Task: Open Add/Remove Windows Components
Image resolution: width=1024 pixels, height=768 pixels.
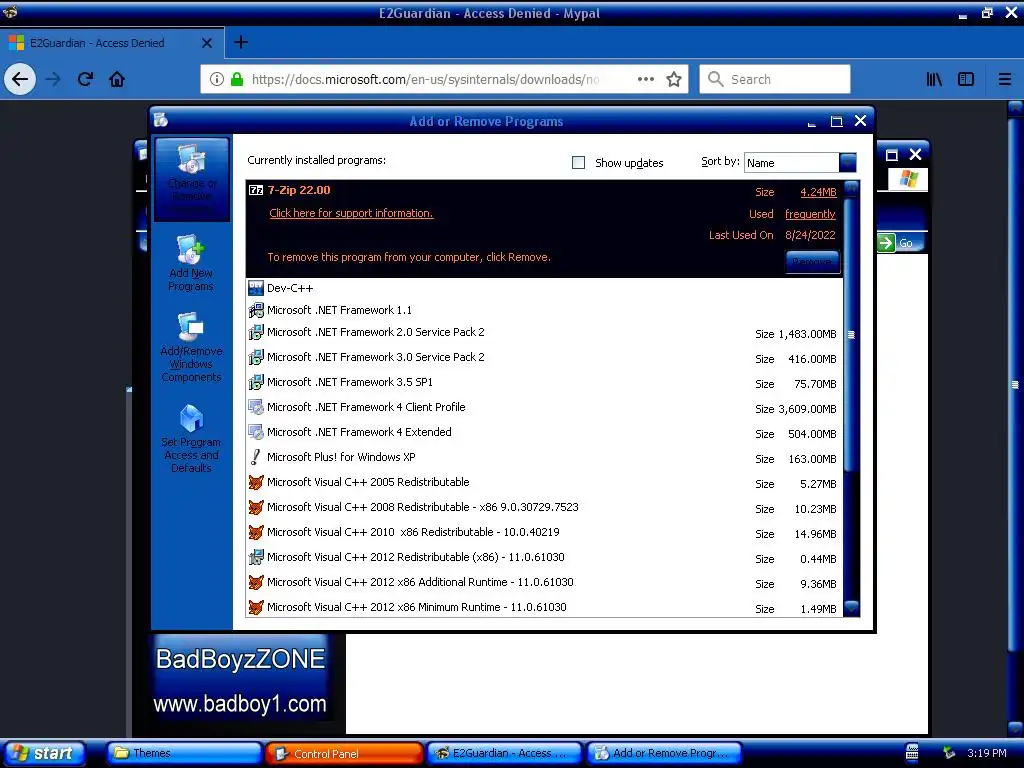Action: pyautogui.click(x=191, y=347)
